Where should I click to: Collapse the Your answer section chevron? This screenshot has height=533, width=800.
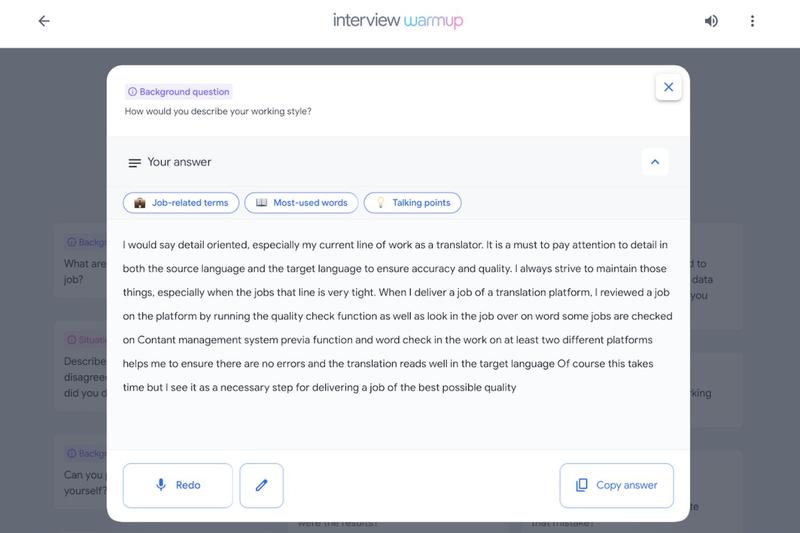[x=655, y=162]
